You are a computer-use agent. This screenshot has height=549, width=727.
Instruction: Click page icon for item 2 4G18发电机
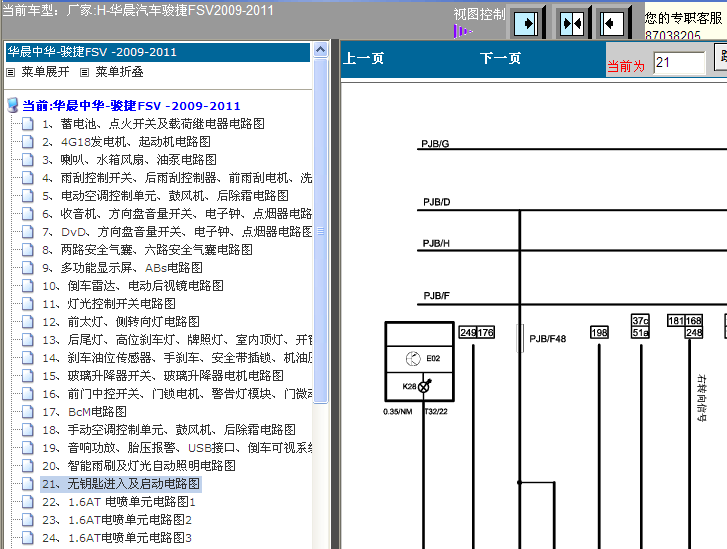point(28,142)
